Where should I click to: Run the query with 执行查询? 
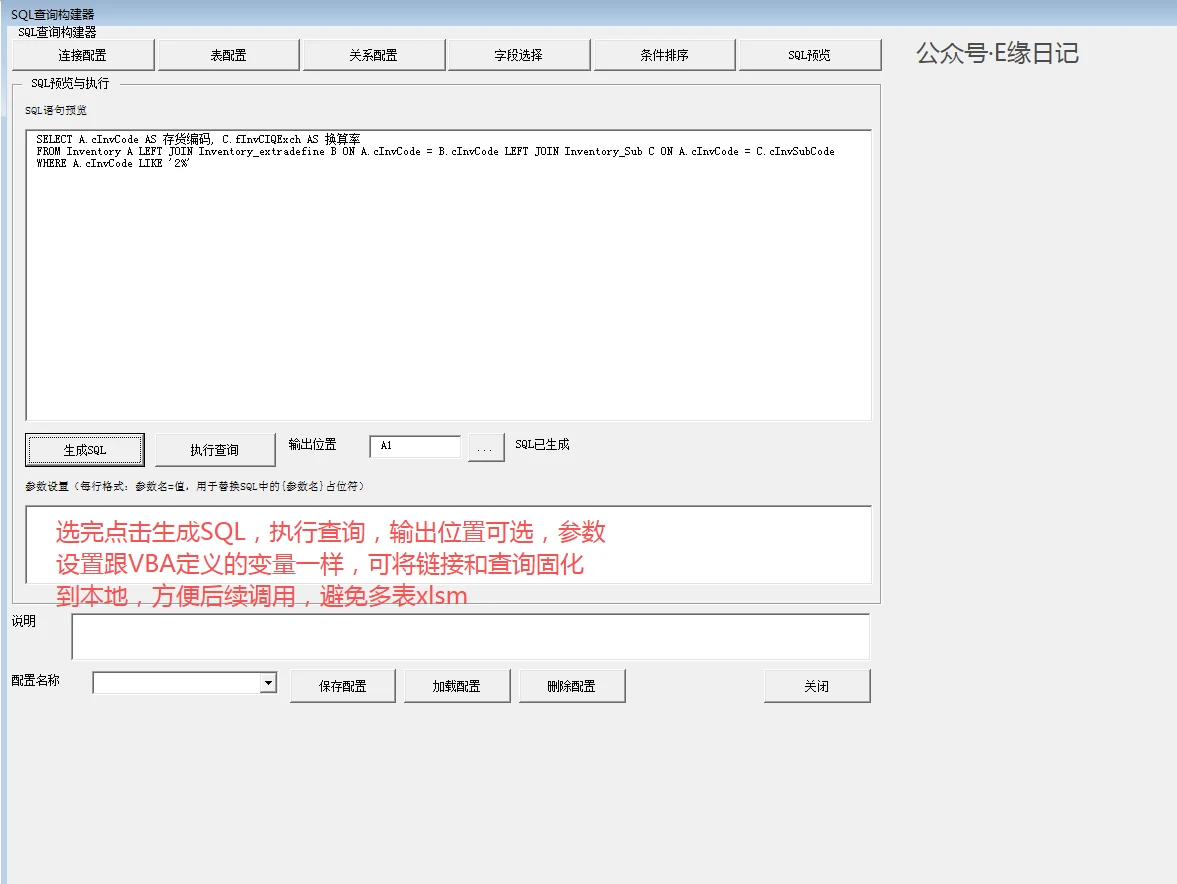point(215,450)
